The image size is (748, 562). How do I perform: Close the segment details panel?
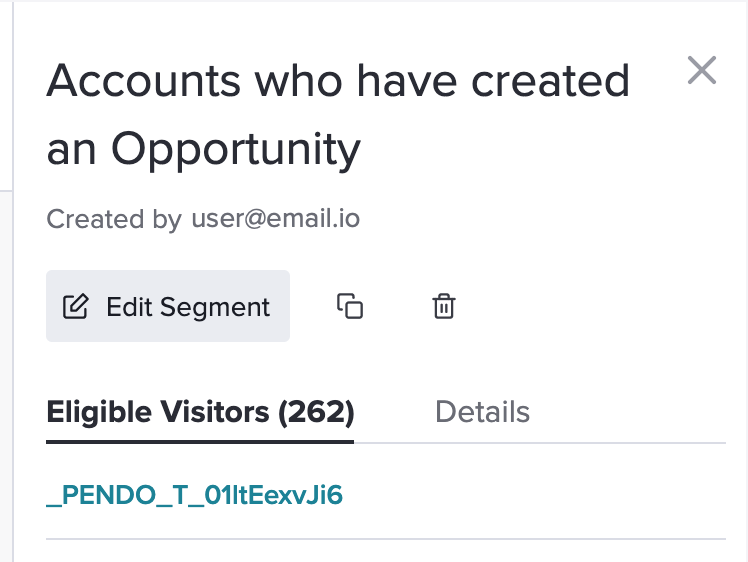[x=702, y=70]
